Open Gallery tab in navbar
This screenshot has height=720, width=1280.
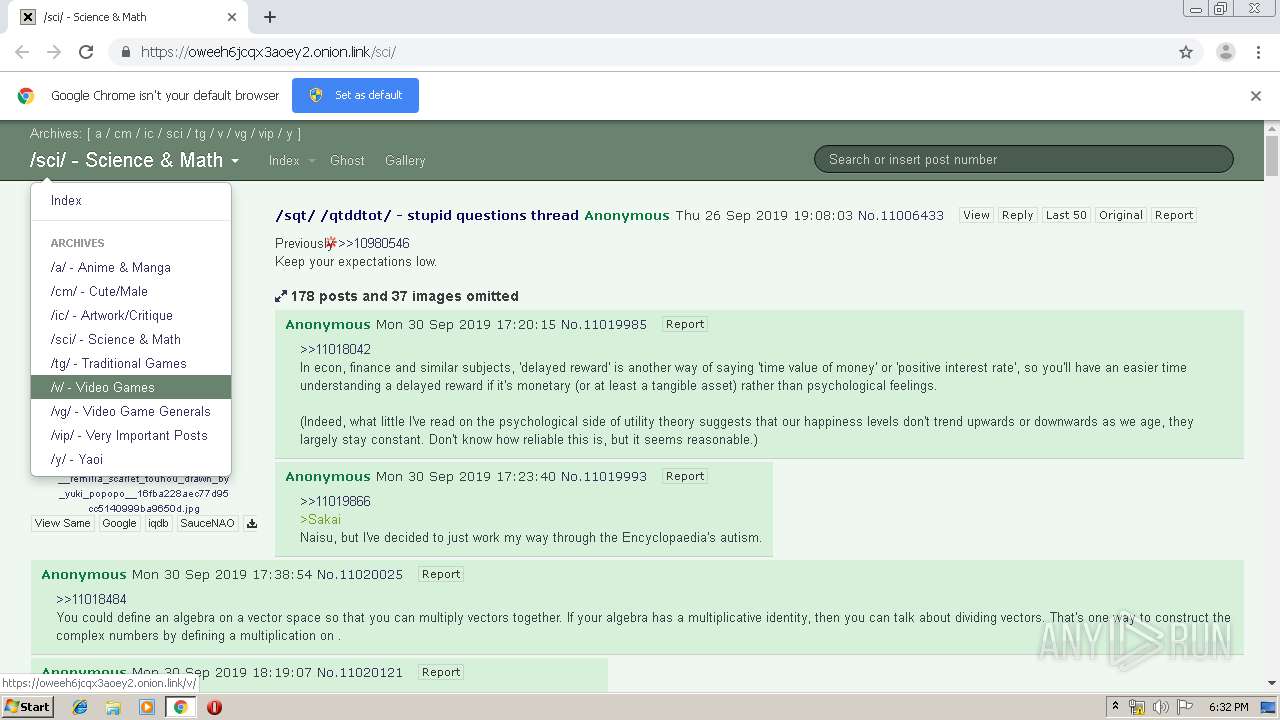[405, 160]
